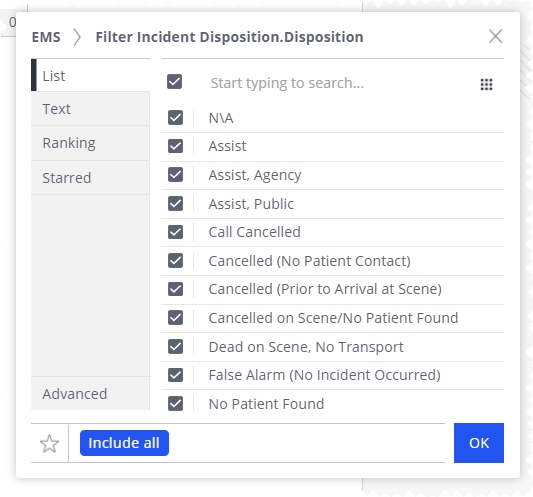Toggle the No Patient Found checkbox
This screenshot has width=533, height=497.
[x=175, y=404]
